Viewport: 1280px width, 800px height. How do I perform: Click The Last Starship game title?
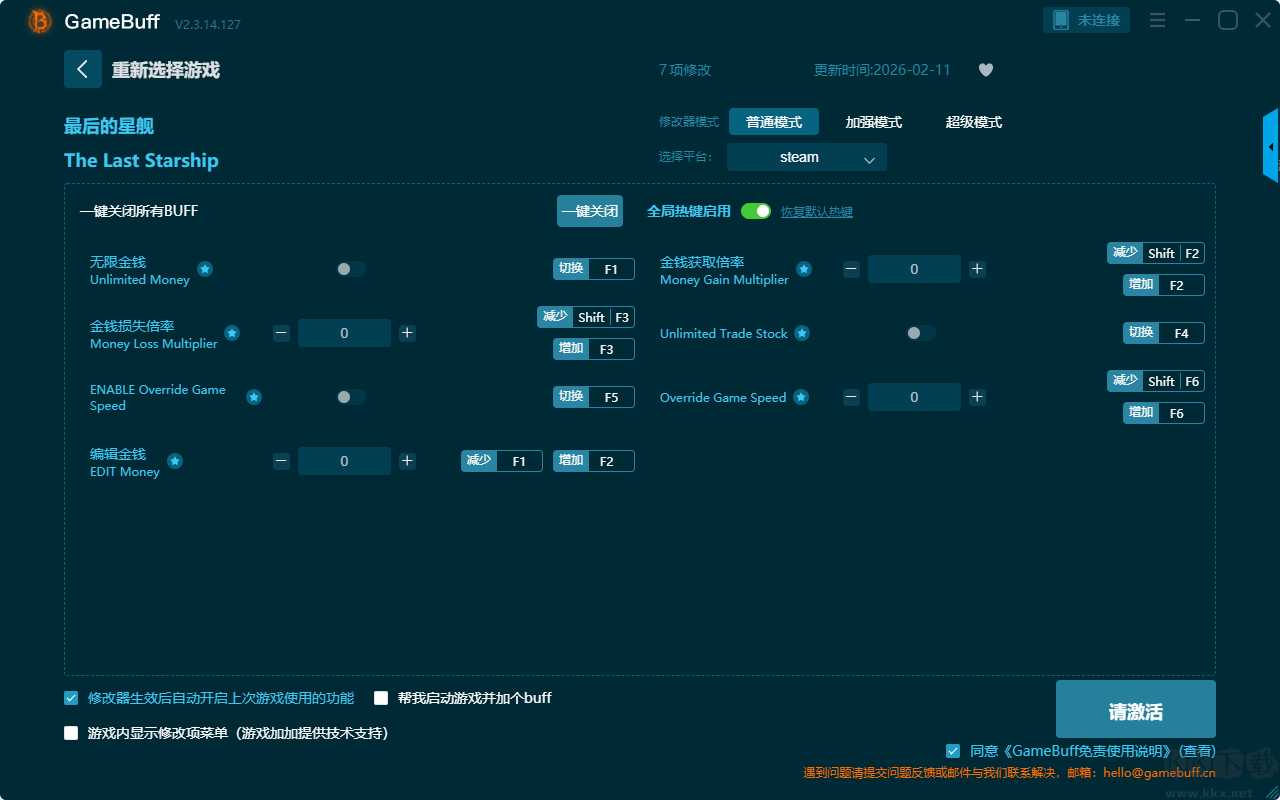click(x=141, y=160)
